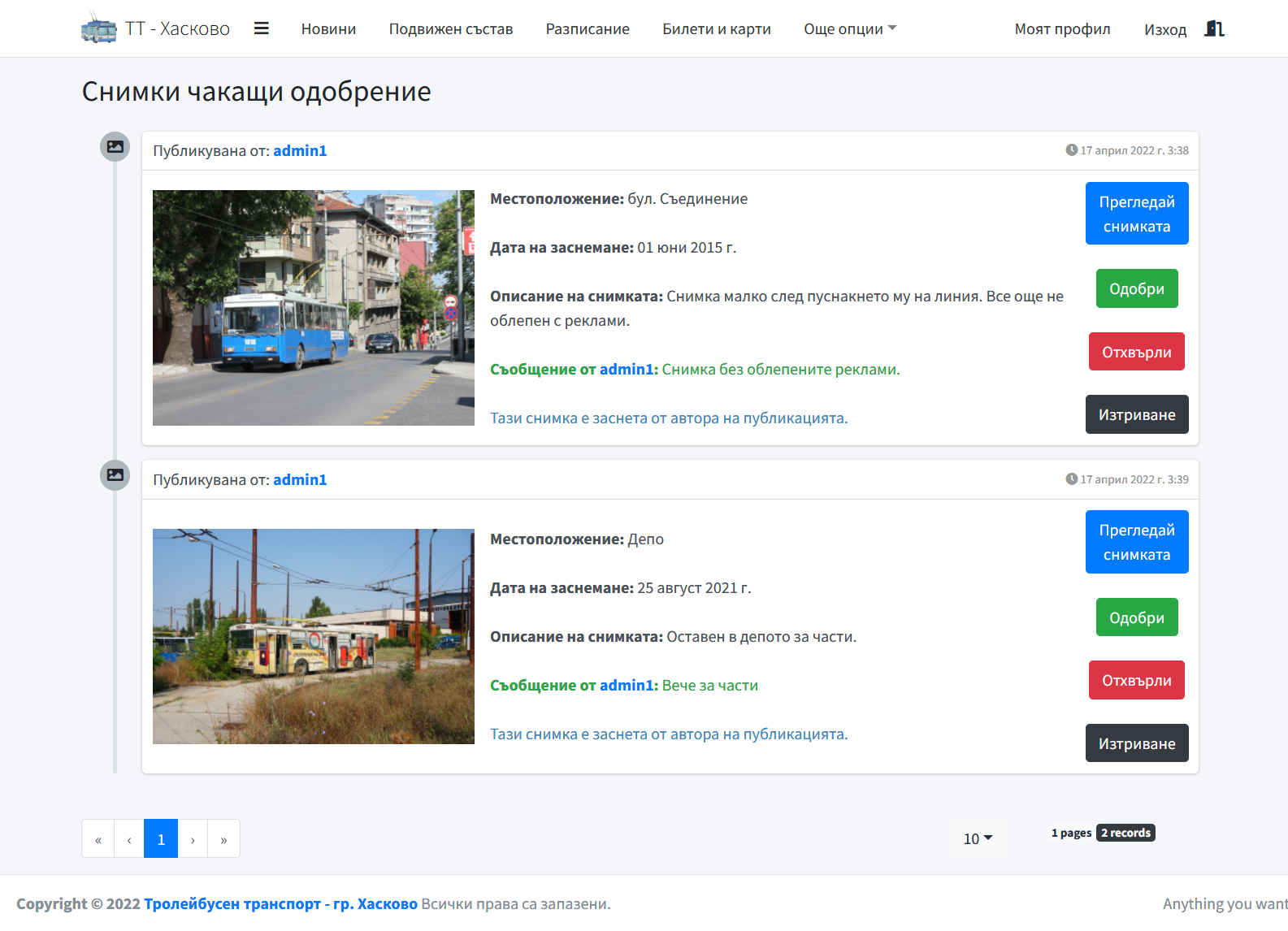
Task: Open Моят профил page
Action: click(1062, 29)
